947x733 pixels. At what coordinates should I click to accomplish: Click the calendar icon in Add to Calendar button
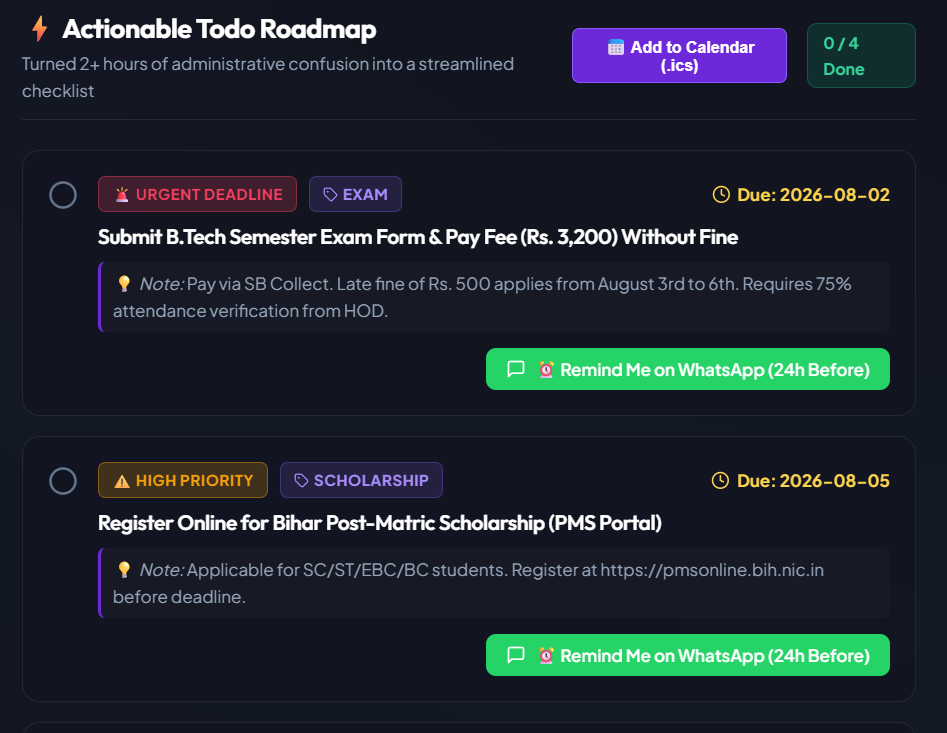[x=615, y=47]
